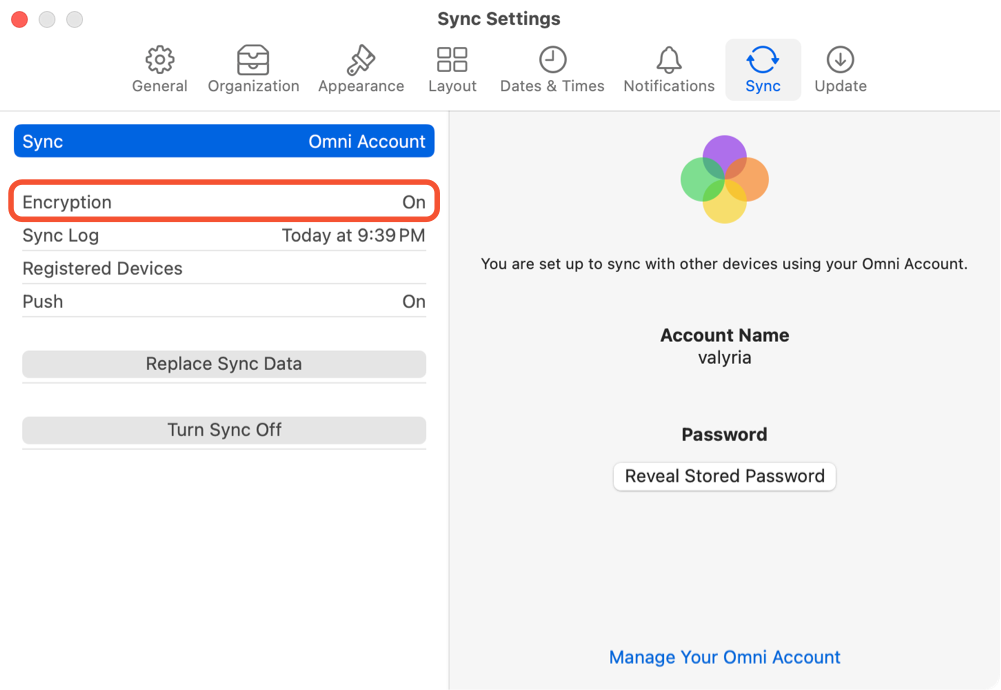Click the Password heading
The width and height of the screenshot is (1001, 690).
tap(725, 435)
